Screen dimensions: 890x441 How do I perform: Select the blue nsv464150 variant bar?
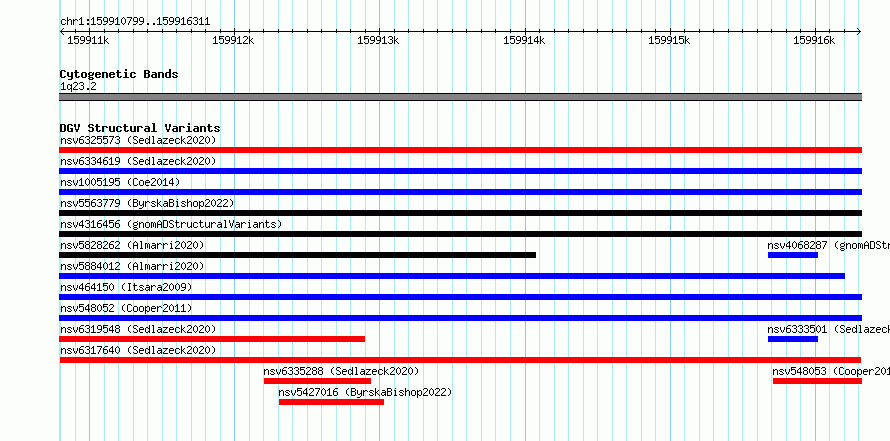(x=460, y=297)
